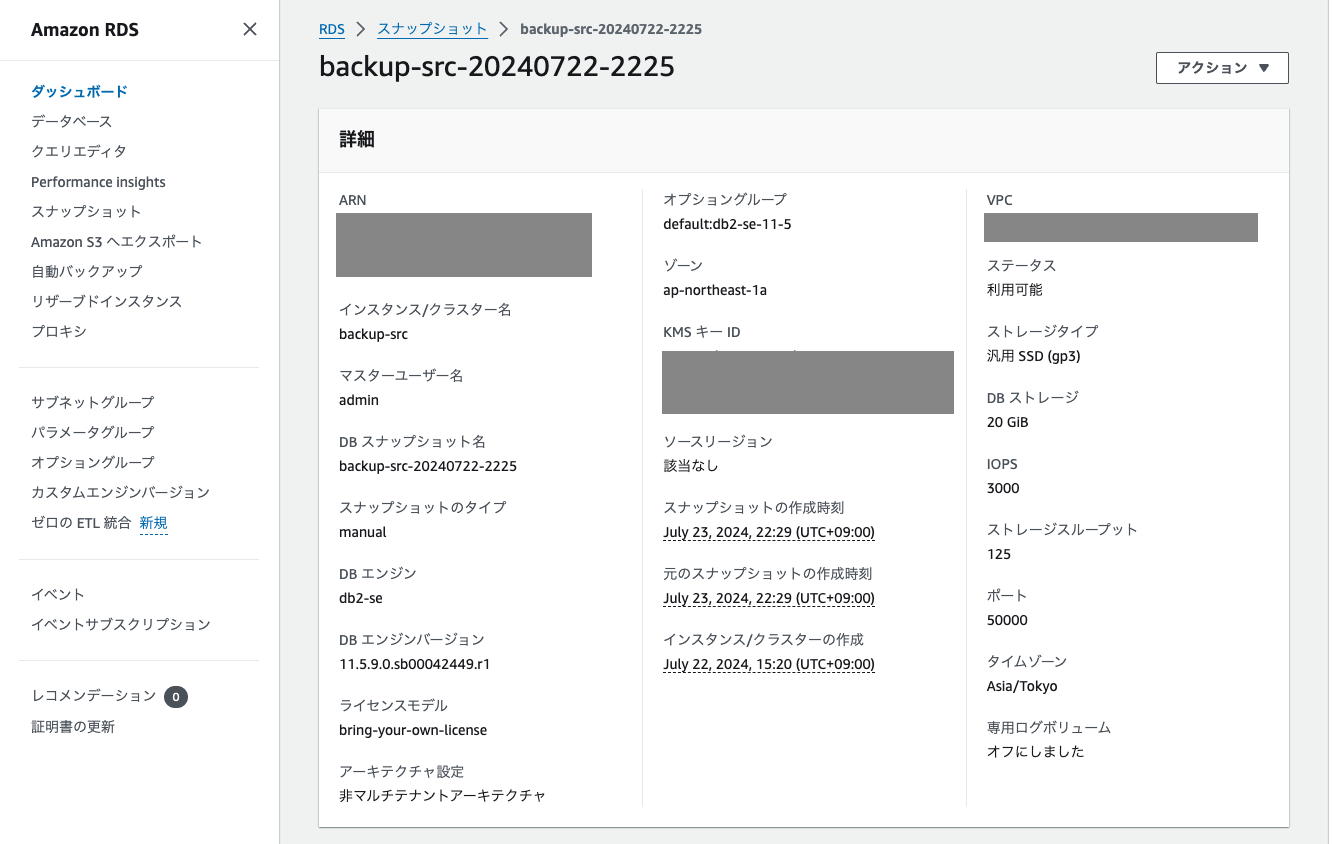Click DB storage value 20 GiB
The height and width of the screenshot is (844, 1332).
(x=1008, y=422)
